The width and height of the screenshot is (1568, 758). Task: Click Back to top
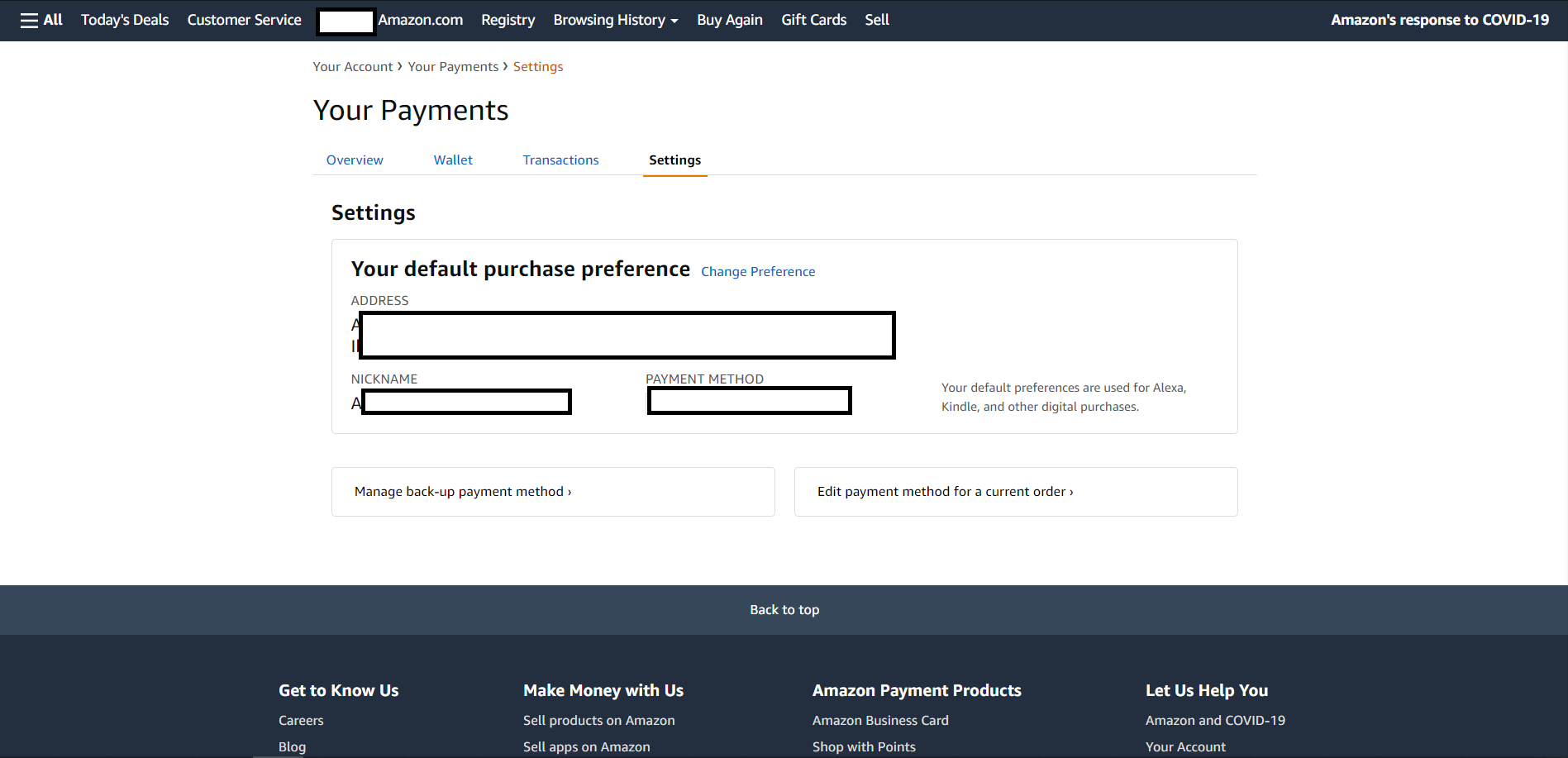(x=784, y=609)
